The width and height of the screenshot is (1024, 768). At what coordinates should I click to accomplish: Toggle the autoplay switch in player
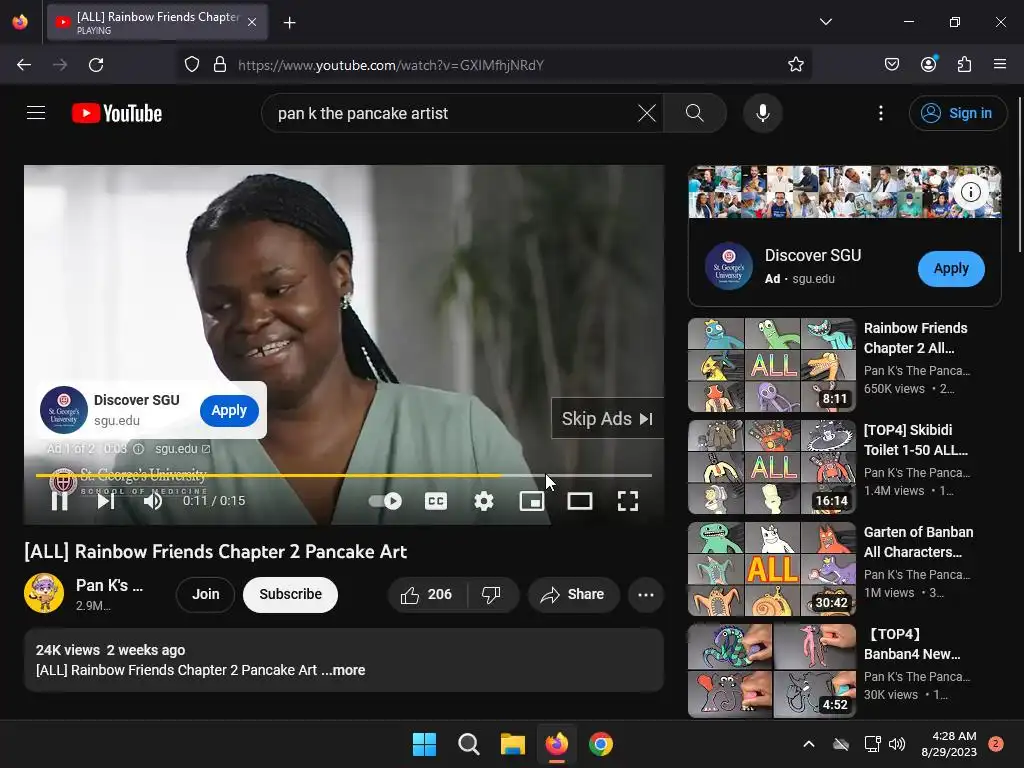coord(385,501)
